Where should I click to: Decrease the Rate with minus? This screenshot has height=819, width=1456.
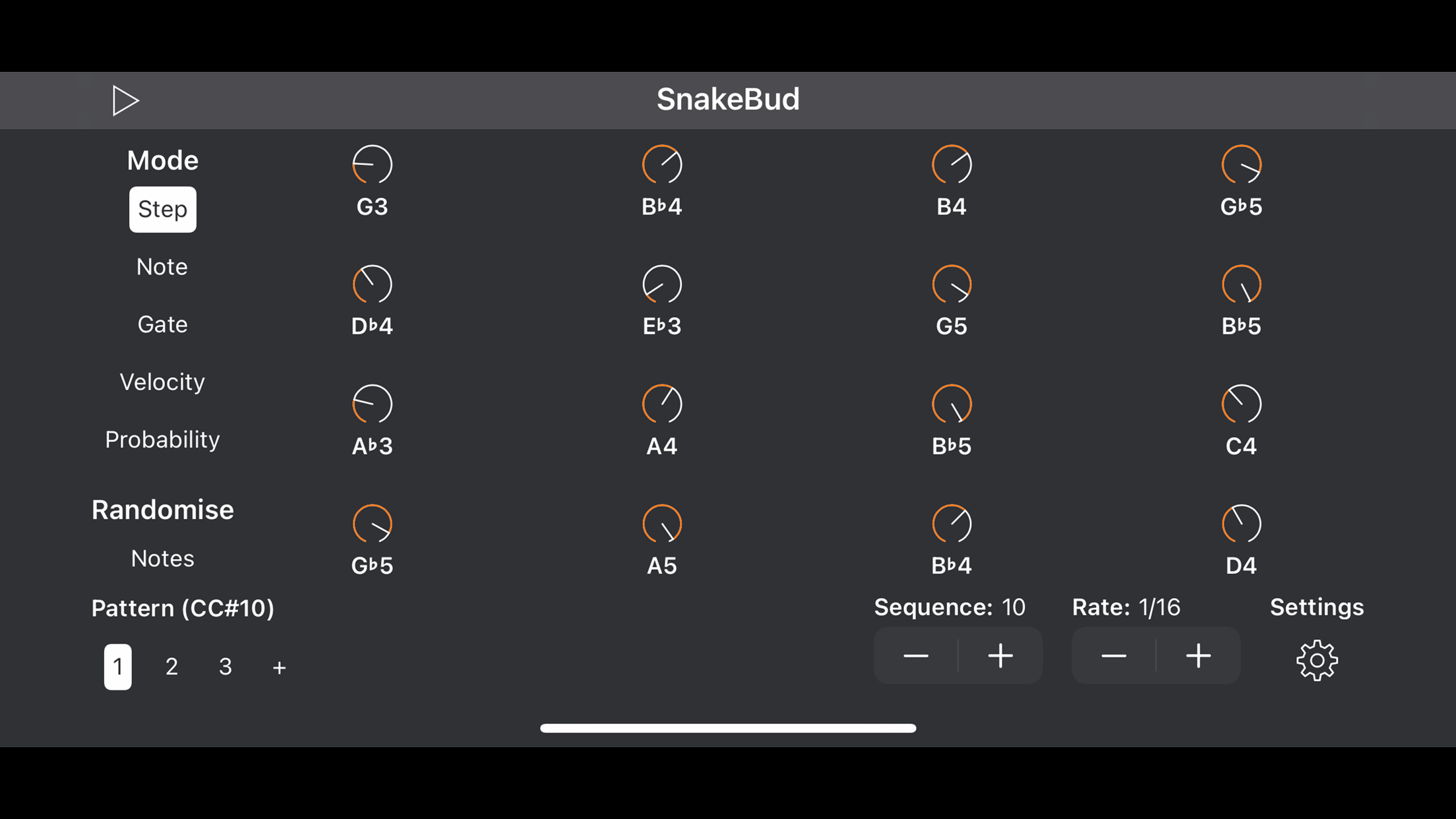1114,655
